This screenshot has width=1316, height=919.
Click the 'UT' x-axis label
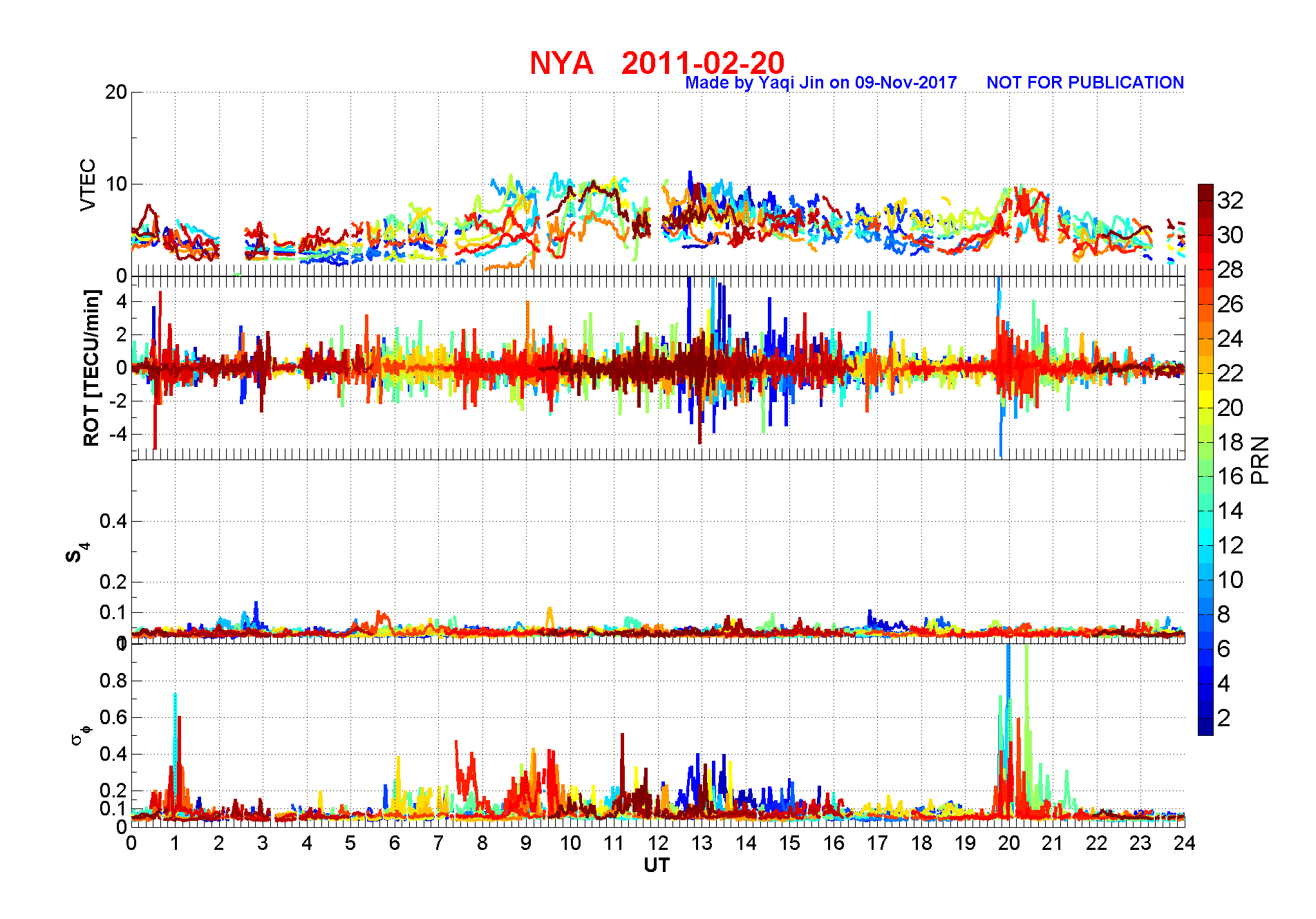657,865
